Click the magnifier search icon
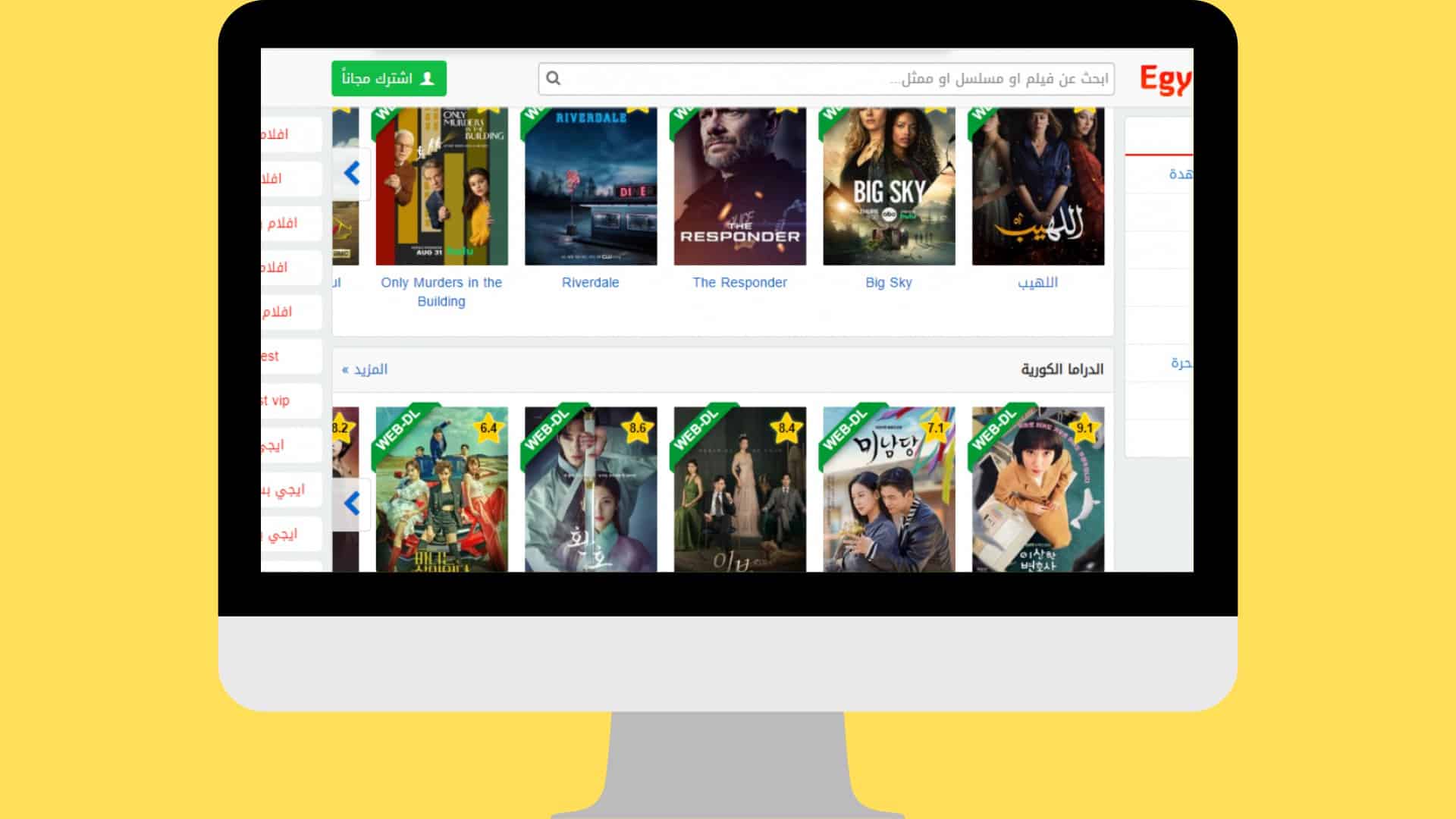The width and height of the screenshot is (1456, 819). 554,78
